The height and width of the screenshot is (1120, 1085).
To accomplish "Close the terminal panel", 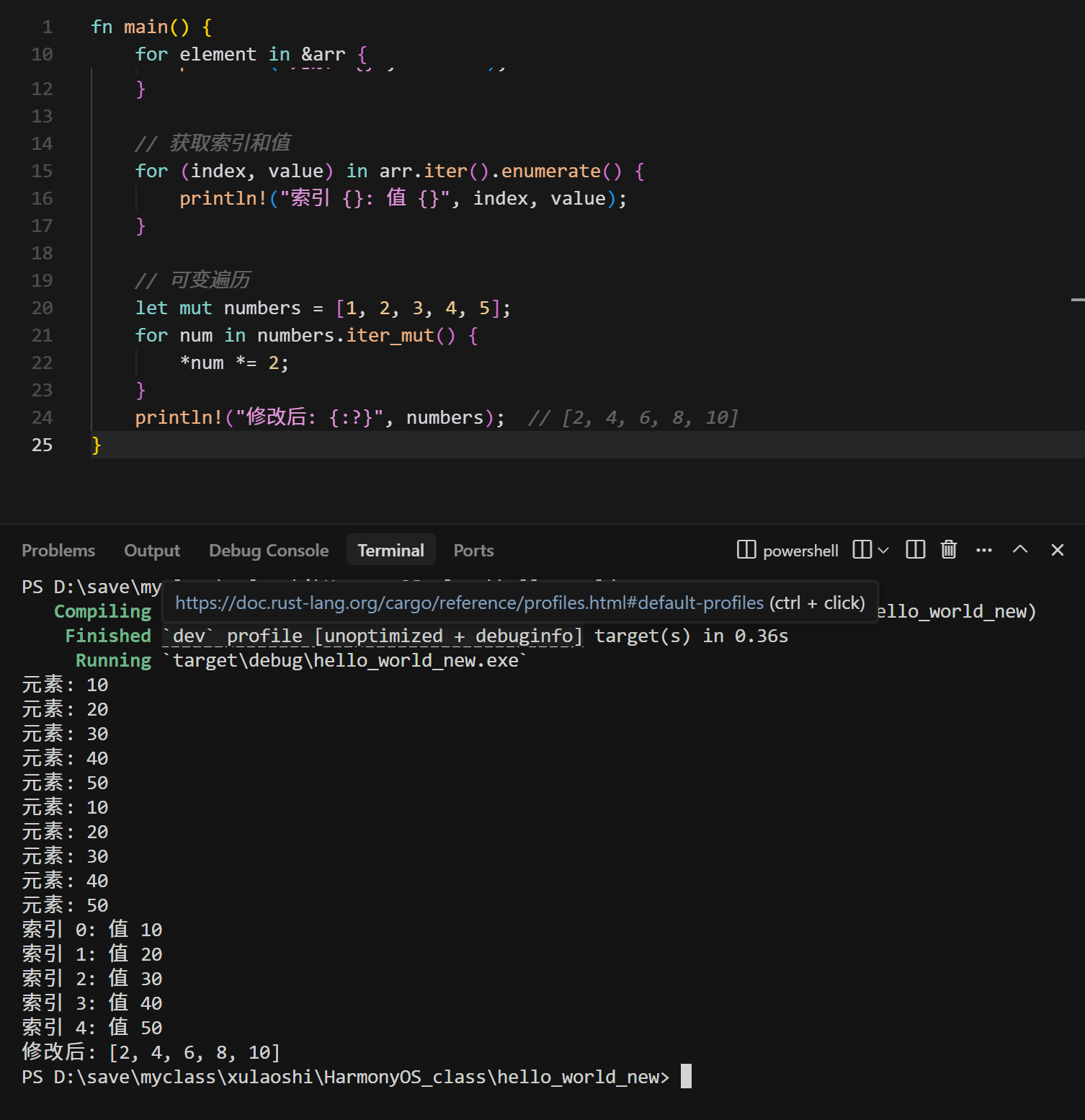I will click(1058, 550).
